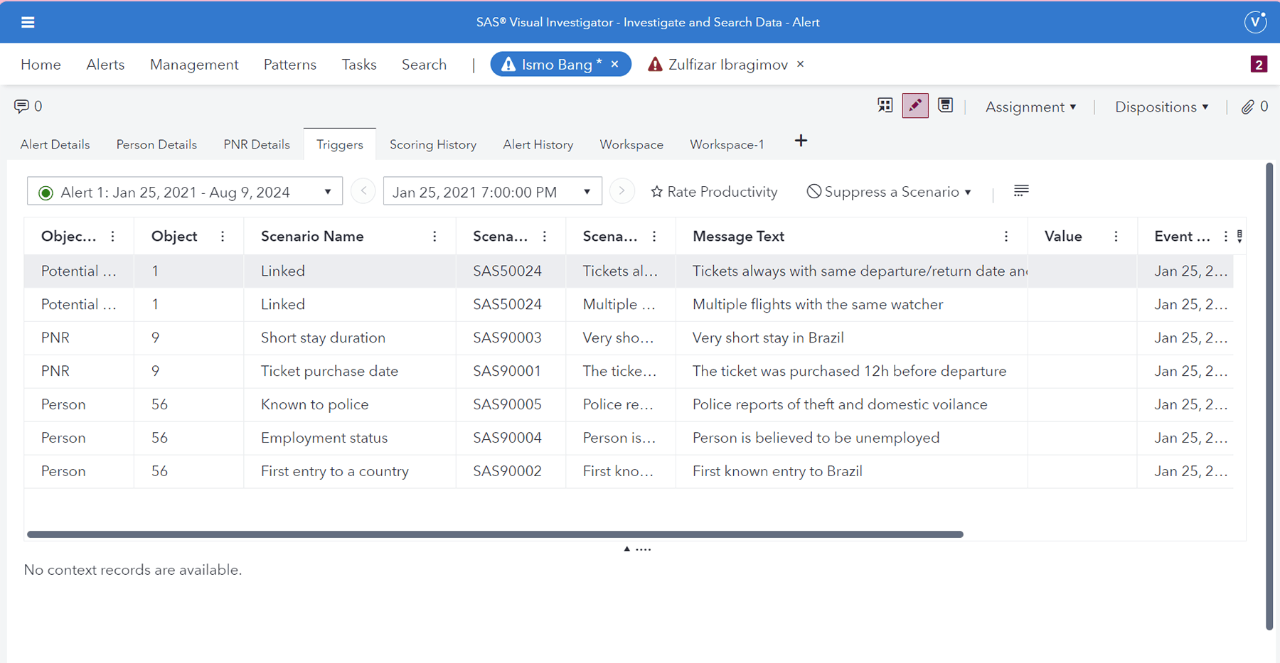The height and width of the screenshot is (663, 1280).
Task: Switch to the Scoring History tab
Action: [x=432, y=144]
